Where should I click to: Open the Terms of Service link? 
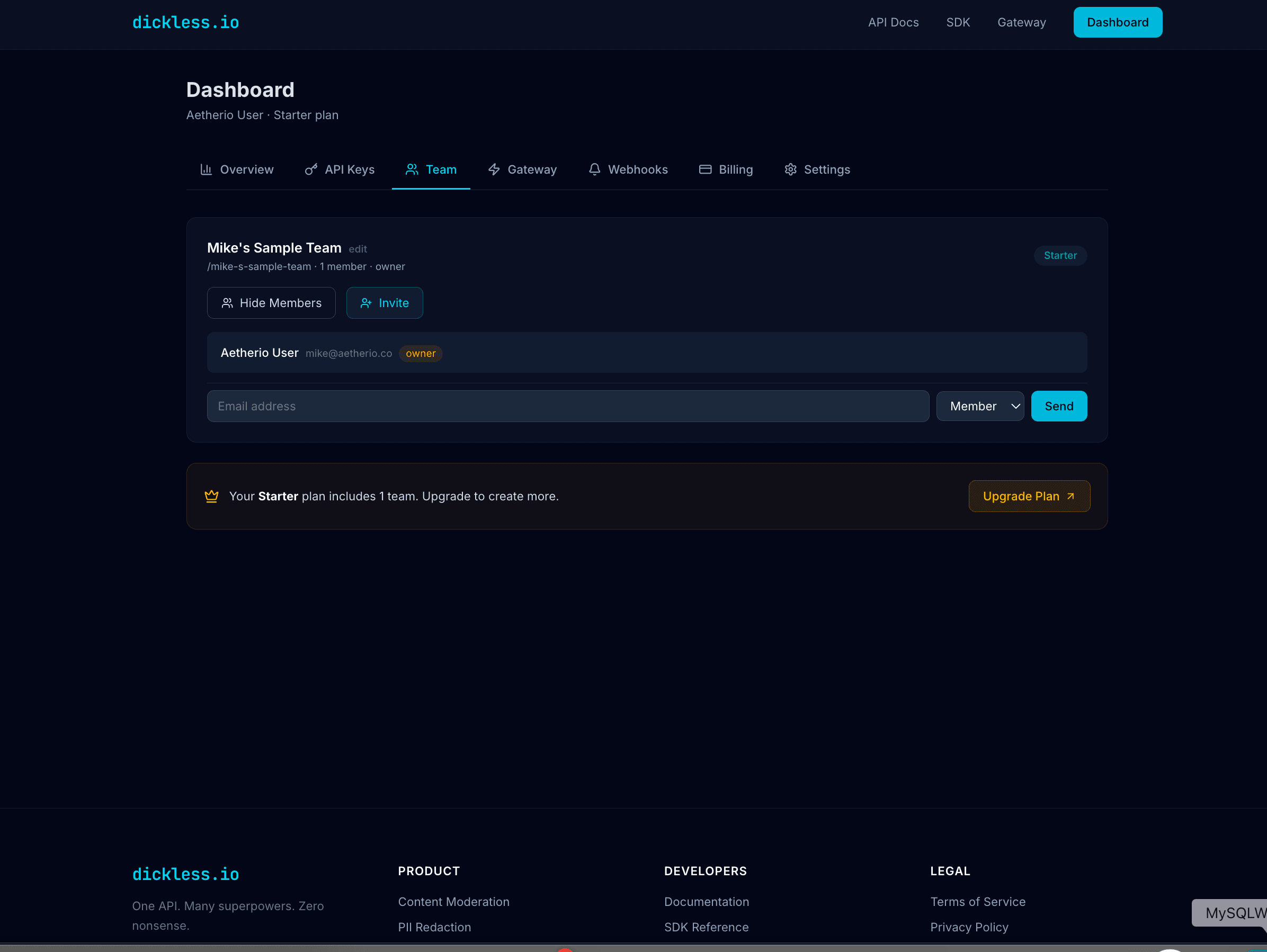(x=978, y=902)
